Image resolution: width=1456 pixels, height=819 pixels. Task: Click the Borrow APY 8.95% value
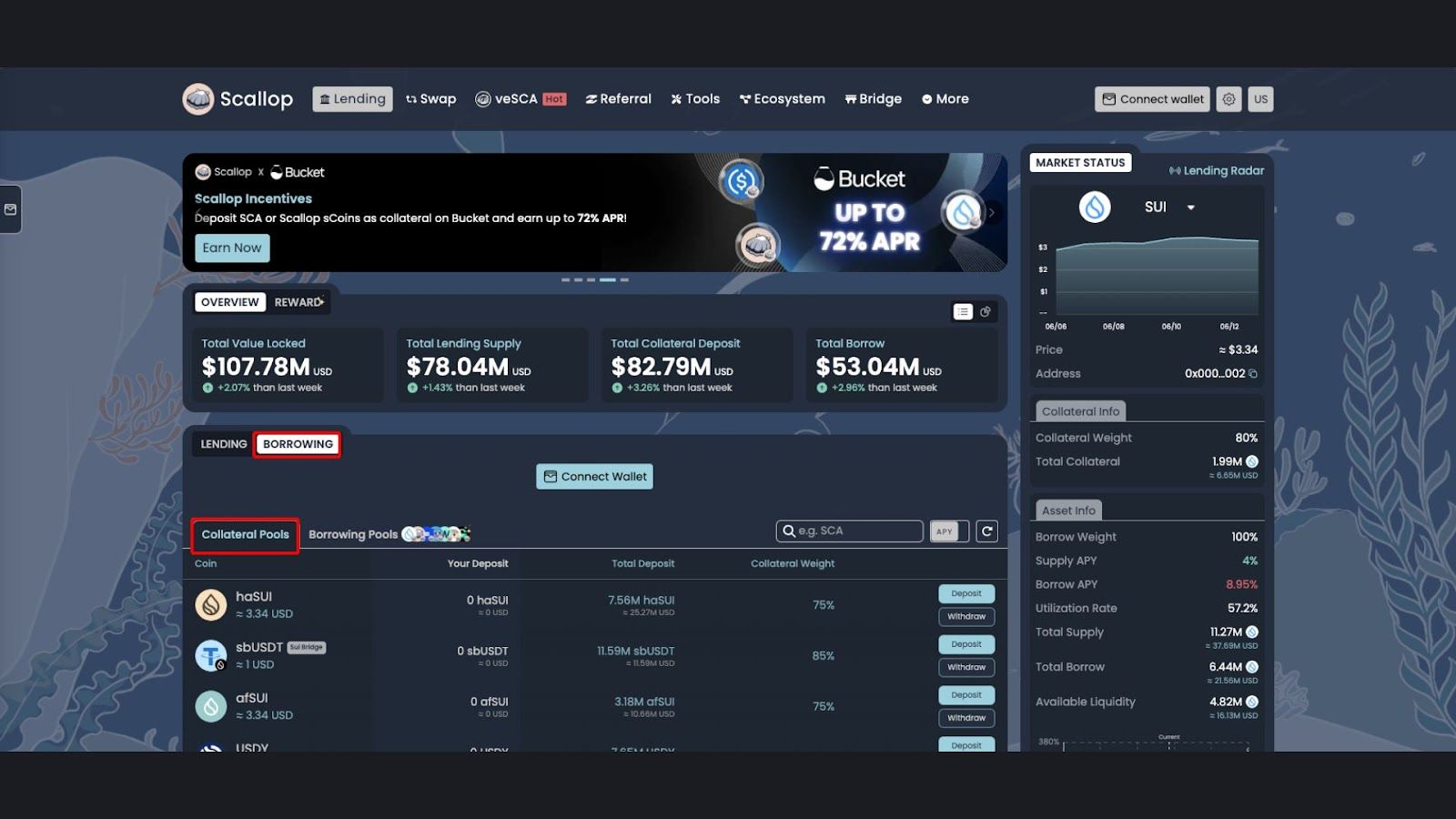pos(1241,585)
